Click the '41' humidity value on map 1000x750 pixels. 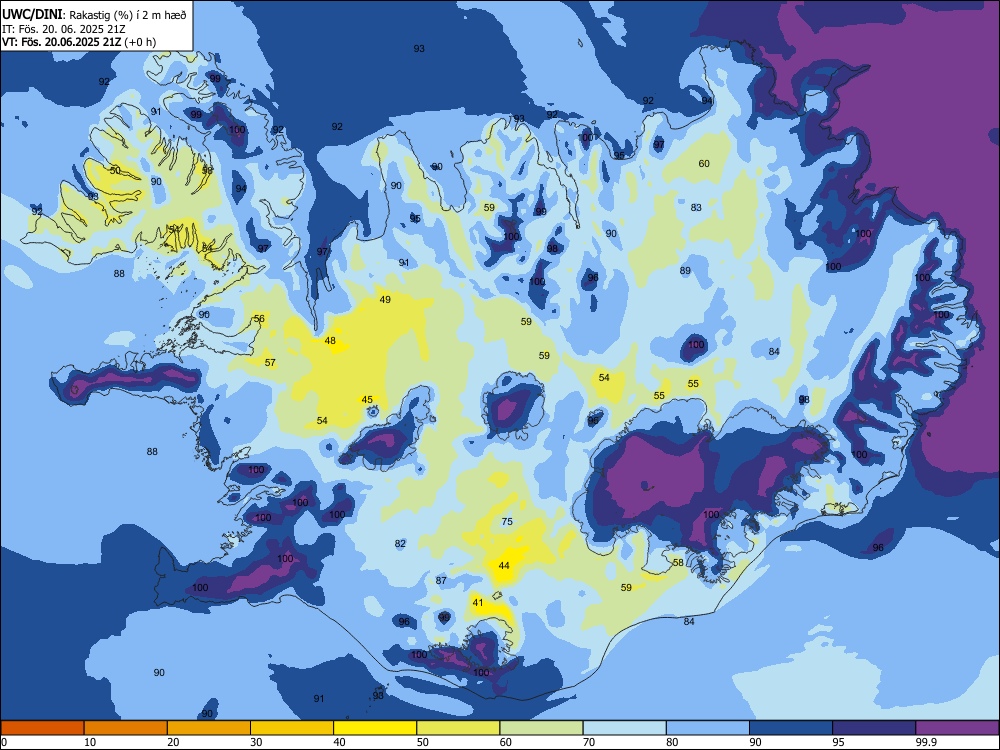(x=478, y=603)
